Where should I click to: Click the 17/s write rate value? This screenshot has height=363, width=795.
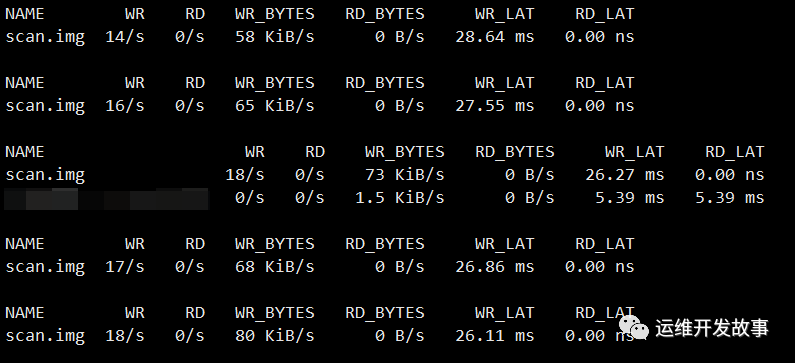(125, 267)
